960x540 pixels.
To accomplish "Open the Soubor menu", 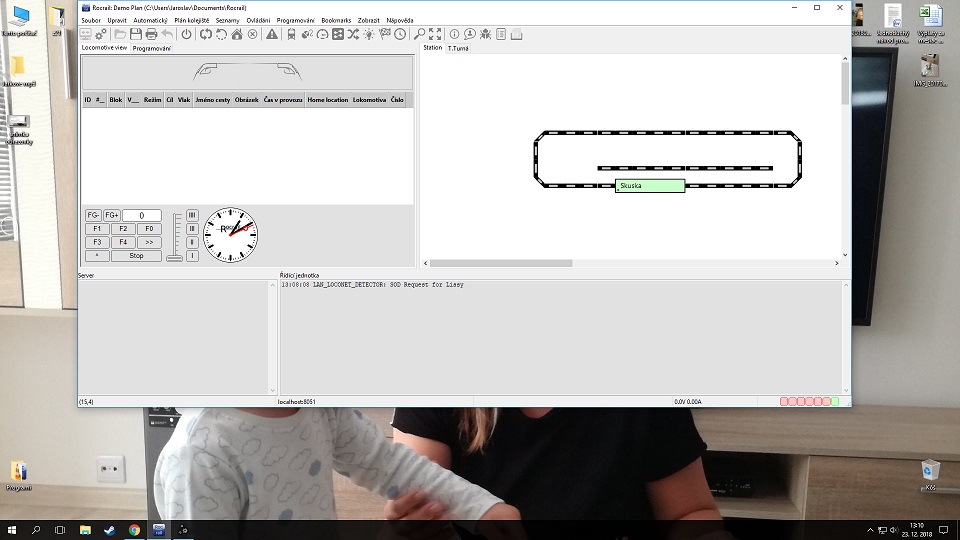I will [92, 20].
